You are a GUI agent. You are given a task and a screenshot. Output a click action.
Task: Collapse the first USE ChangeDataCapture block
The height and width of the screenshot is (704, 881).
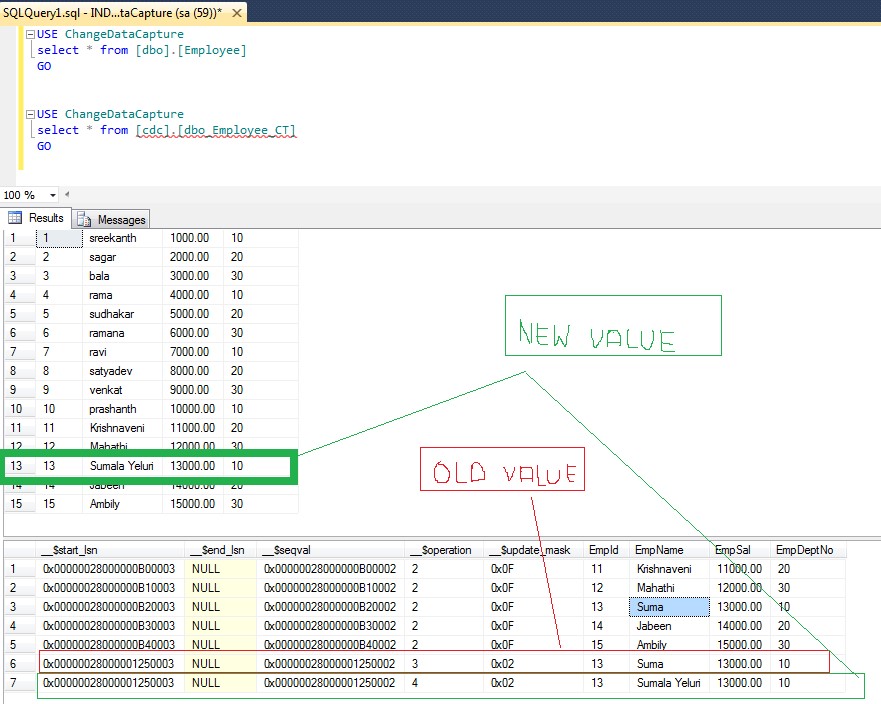(x=29, y=34)
